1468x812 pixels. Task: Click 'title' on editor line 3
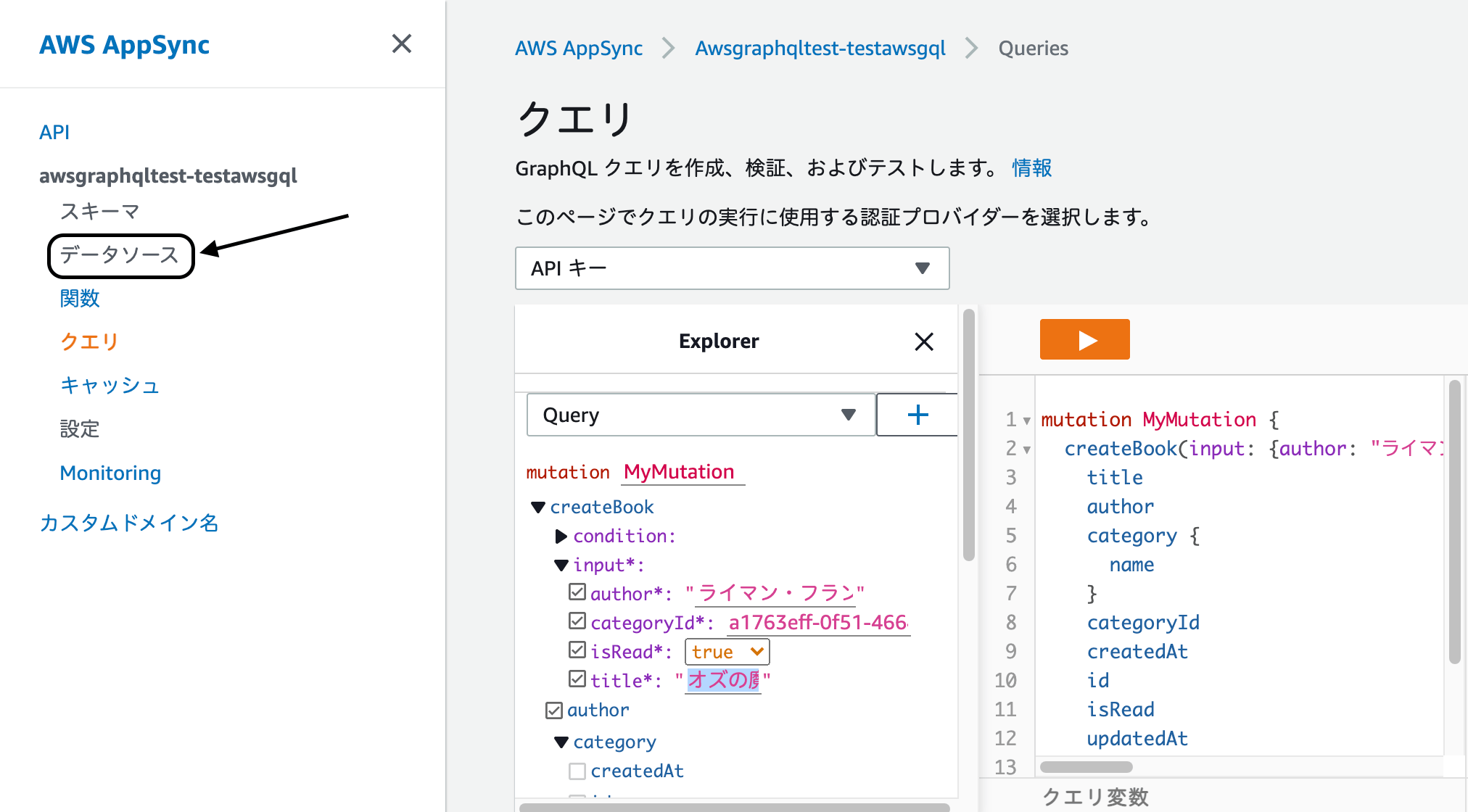tap(1115, 478)
